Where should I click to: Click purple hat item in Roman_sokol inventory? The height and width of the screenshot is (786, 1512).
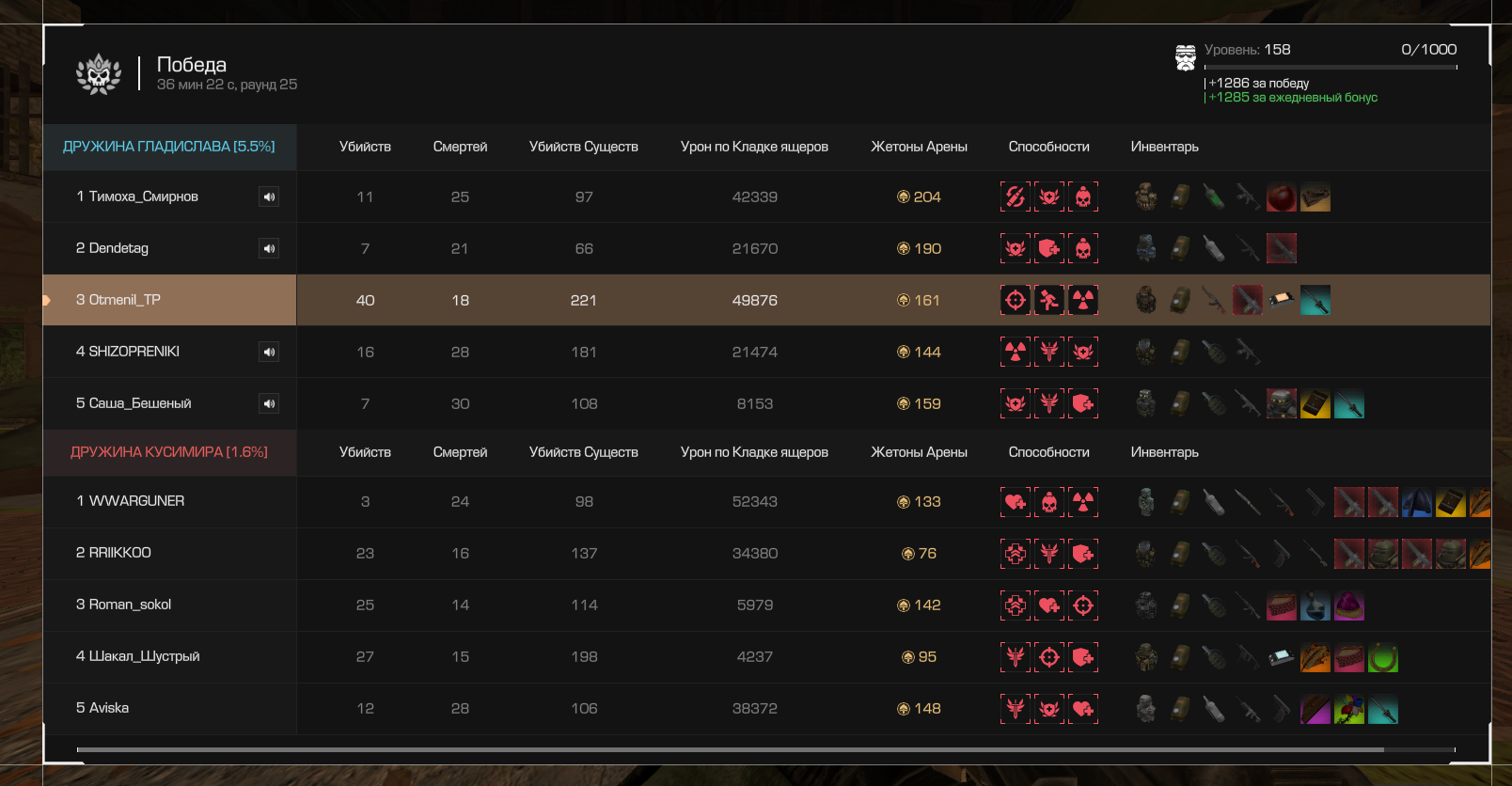tap(1349, 605)
